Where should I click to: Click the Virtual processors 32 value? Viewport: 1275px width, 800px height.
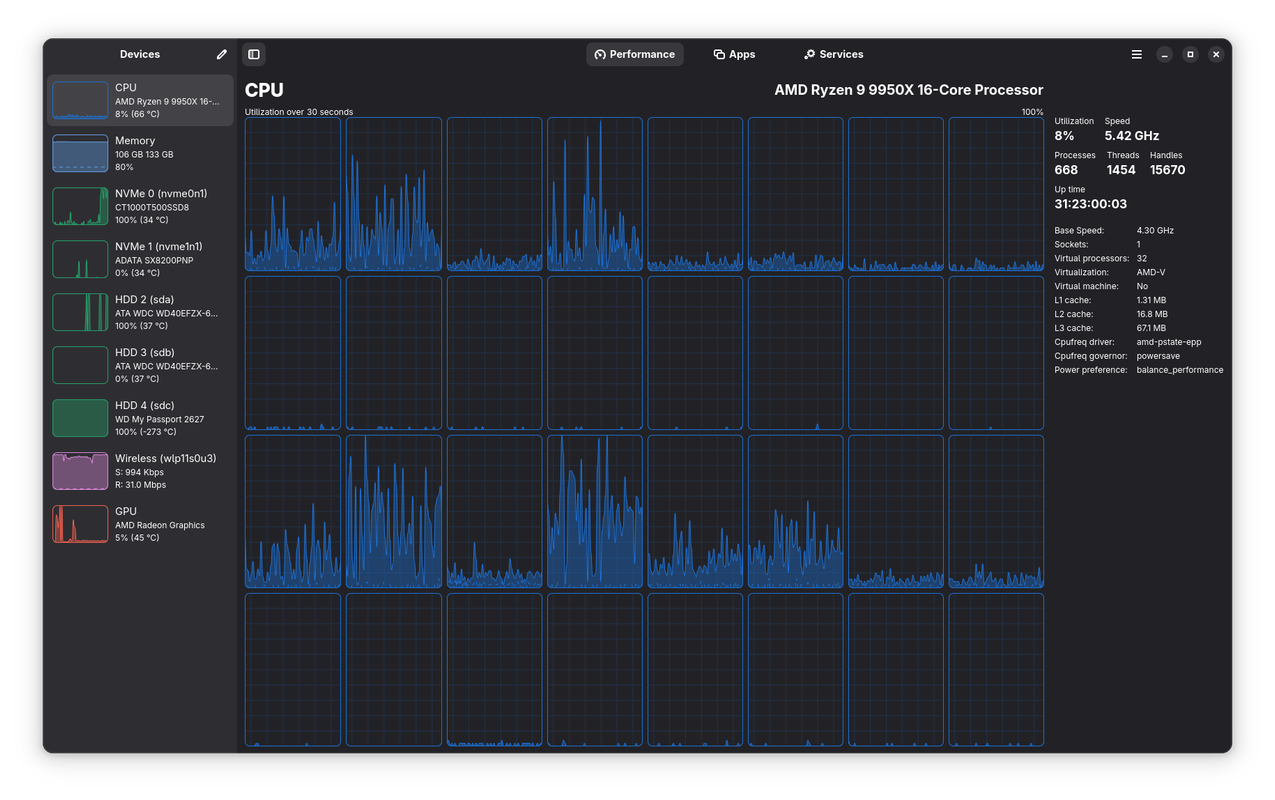coord(1142,258)
